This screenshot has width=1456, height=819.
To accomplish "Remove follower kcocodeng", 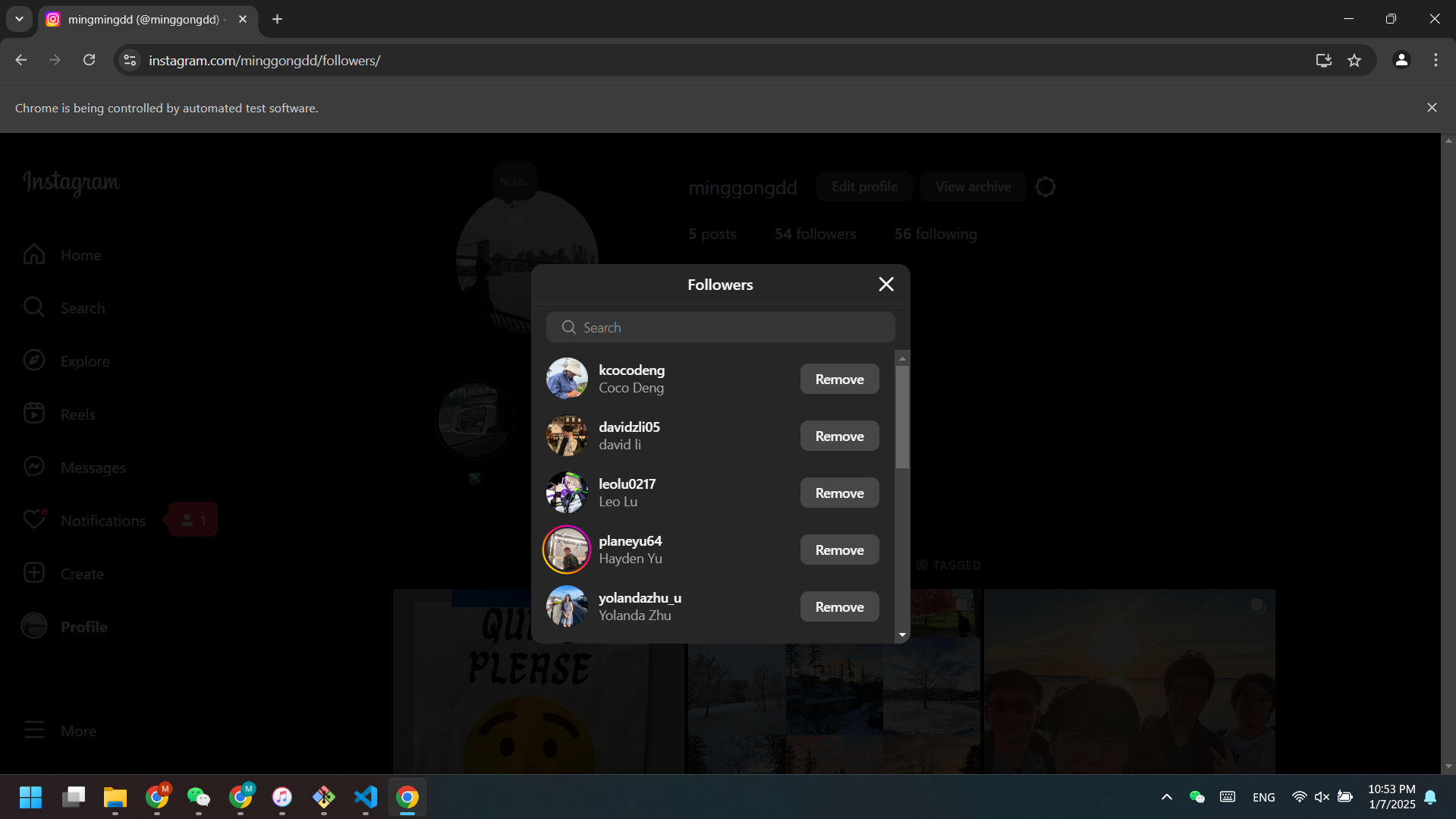I will (839, 379).
